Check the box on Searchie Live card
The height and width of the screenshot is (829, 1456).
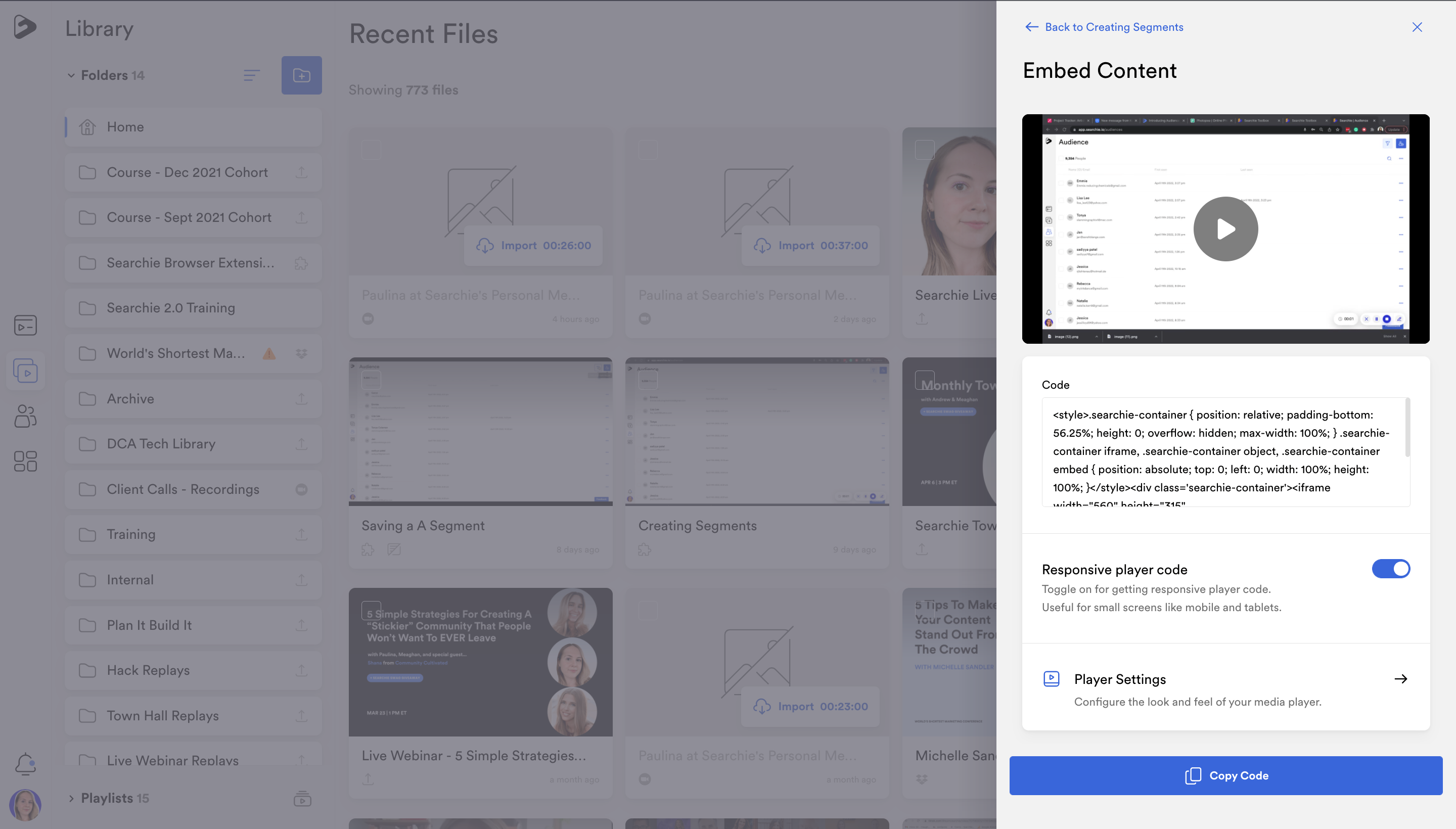pos(925,150)
